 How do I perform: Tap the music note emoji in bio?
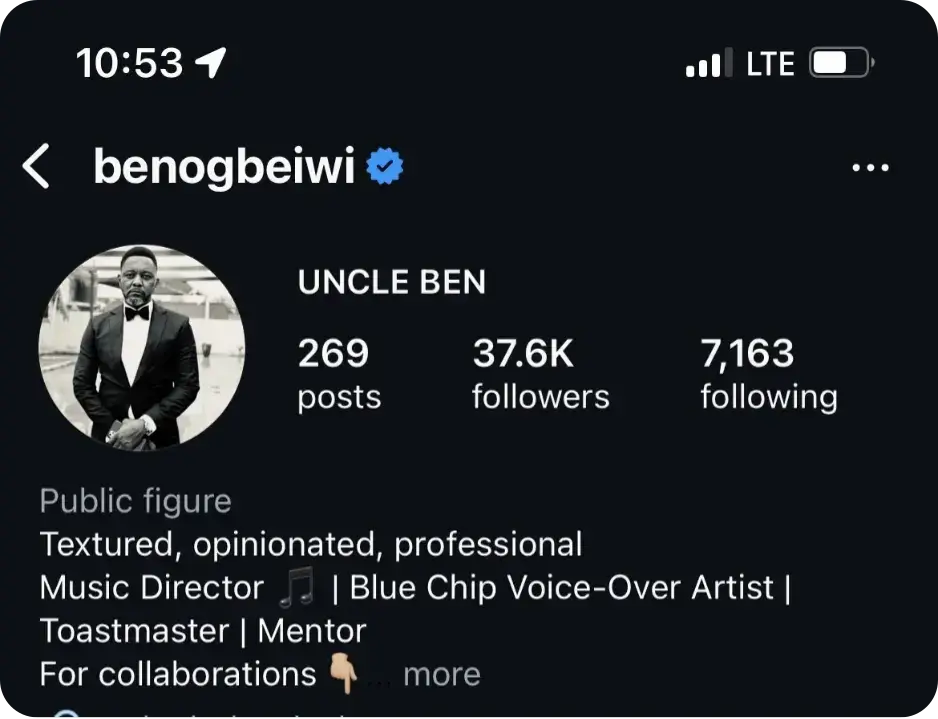(297, 588)
